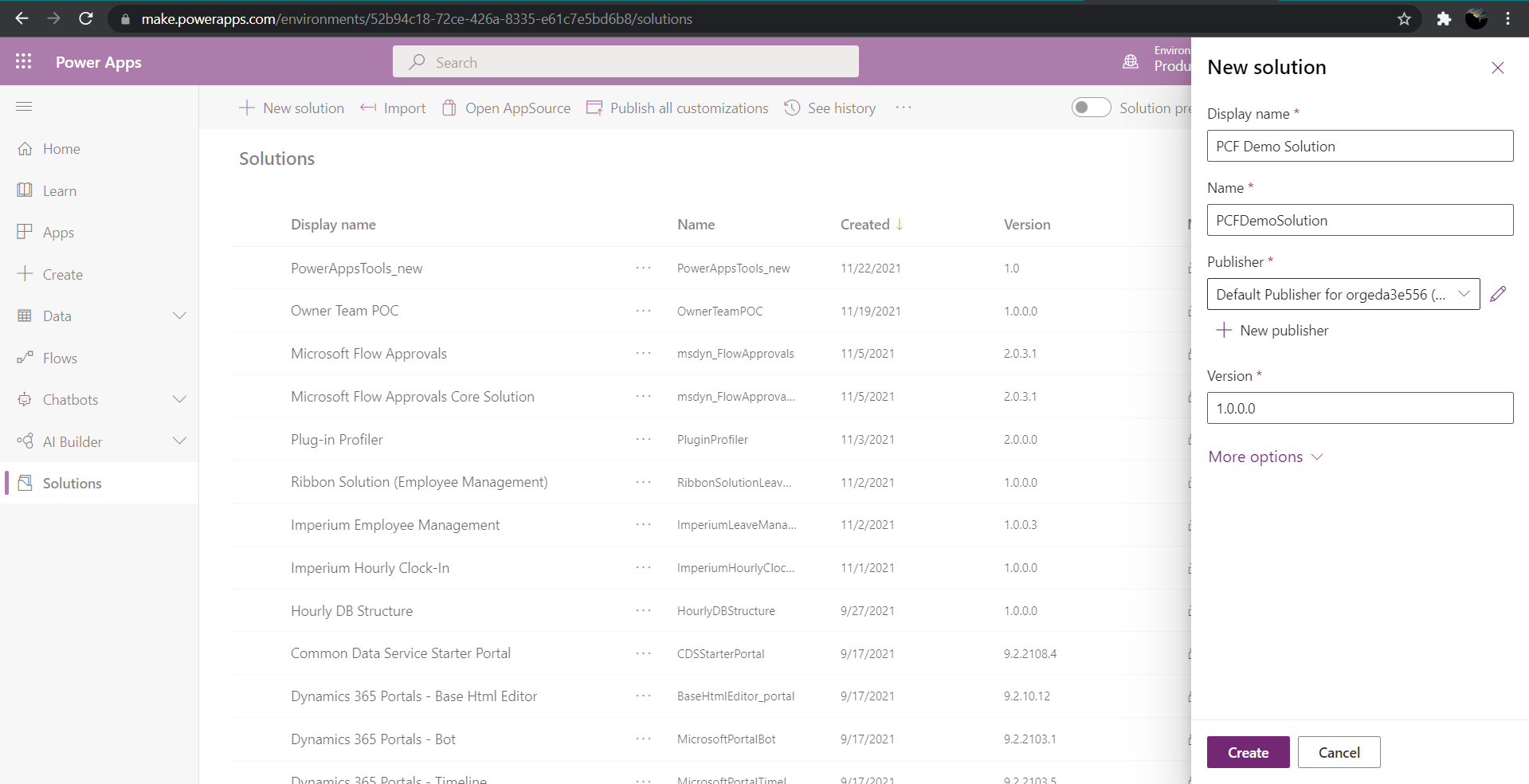Click New publisher link
The height and width of the screenshot is (784, 1529).
tap(1272, 330)
